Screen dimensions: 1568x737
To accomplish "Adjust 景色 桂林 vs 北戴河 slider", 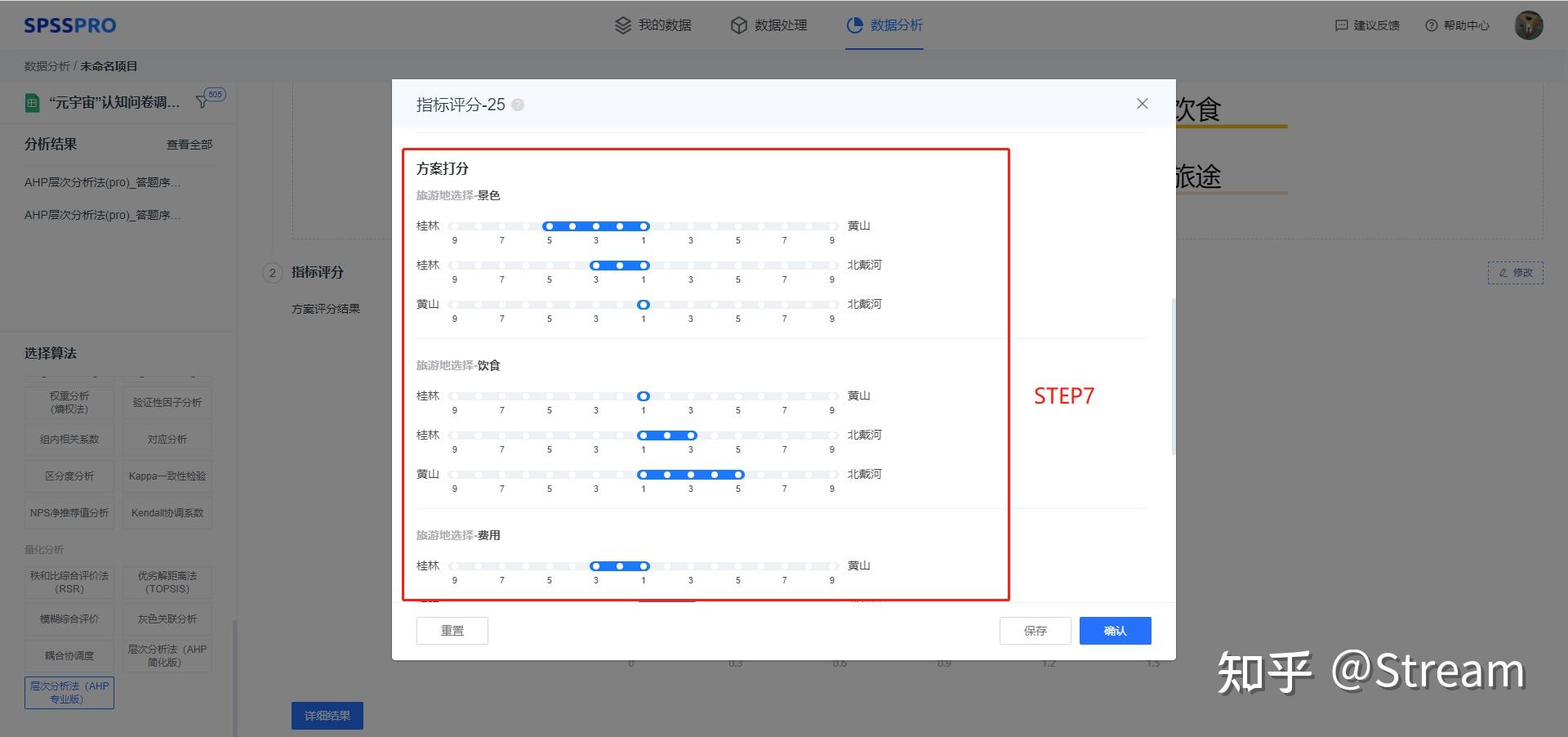I will (644, 266).
